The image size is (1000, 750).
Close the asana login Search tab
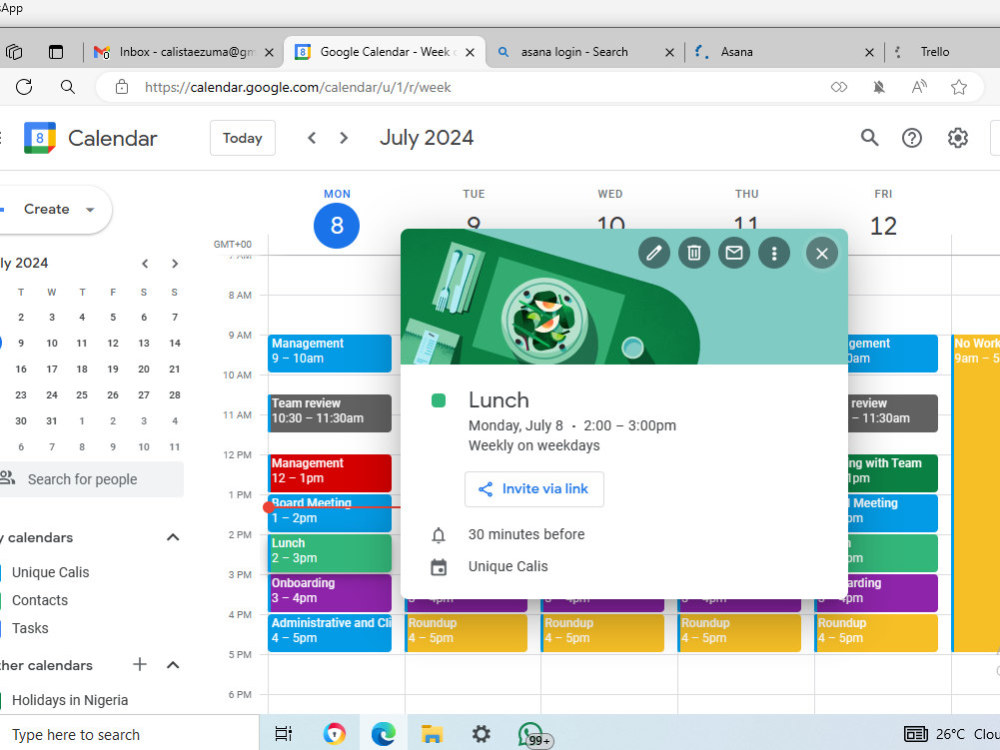pyautogui.click(x=670, y=52)
